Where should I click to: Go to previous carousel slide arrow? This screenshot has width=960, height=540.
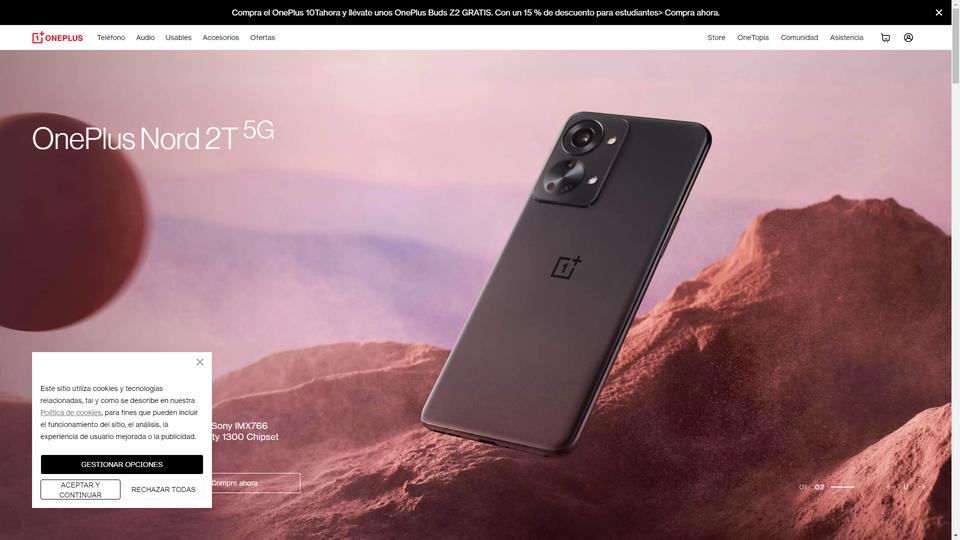pyautogui.click(x=891, y=487)
